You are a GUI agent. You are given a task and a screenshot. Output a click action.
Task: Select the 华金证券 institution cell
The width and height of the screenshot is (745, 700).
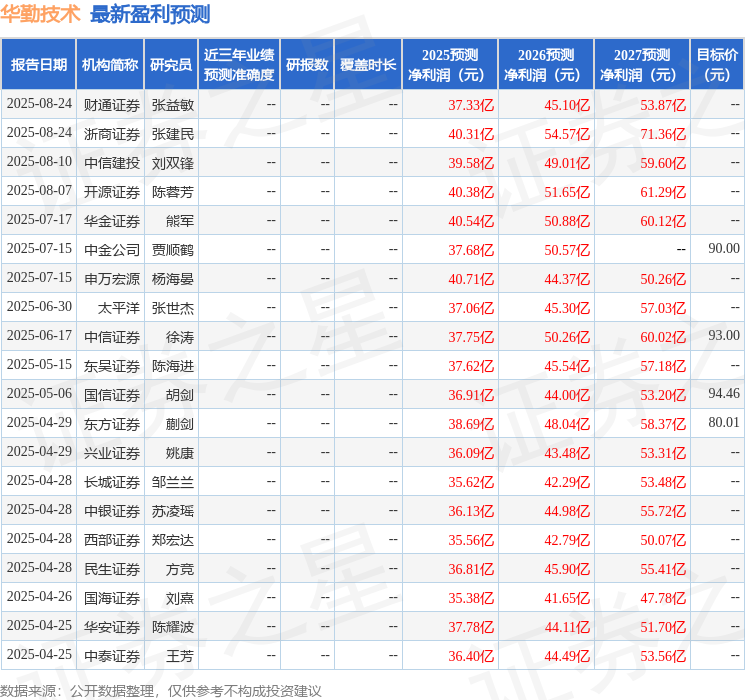[x=112, y=221]
